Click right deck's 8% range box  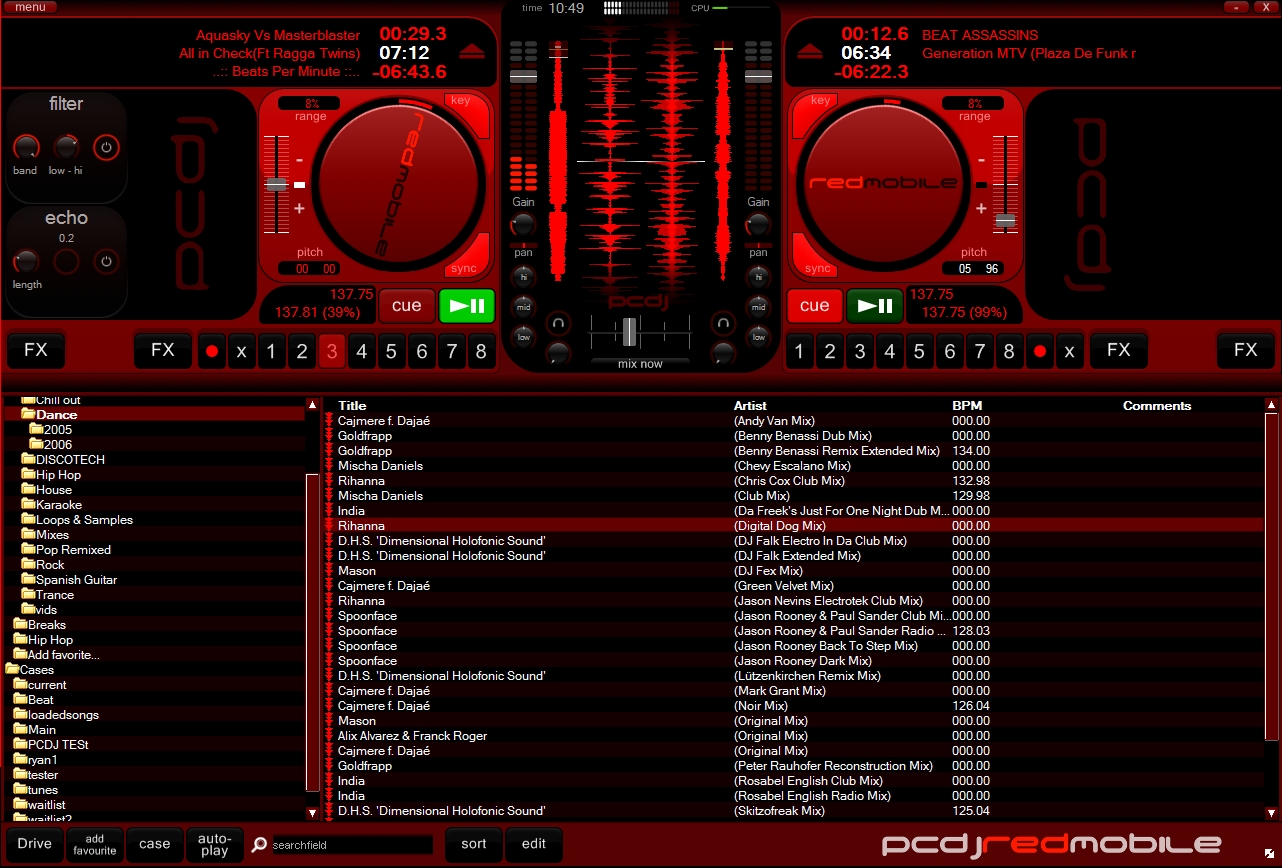975,103
